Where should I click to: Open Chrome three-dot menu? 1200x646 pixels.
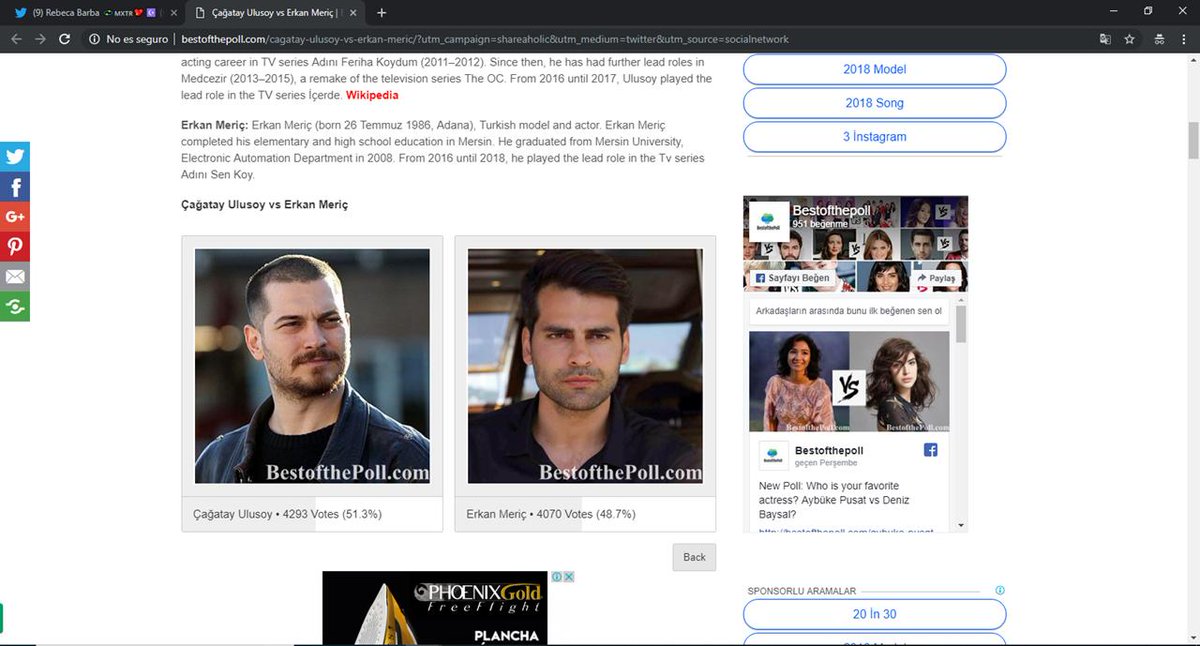pyautogui.click(x=1183, y=39)
